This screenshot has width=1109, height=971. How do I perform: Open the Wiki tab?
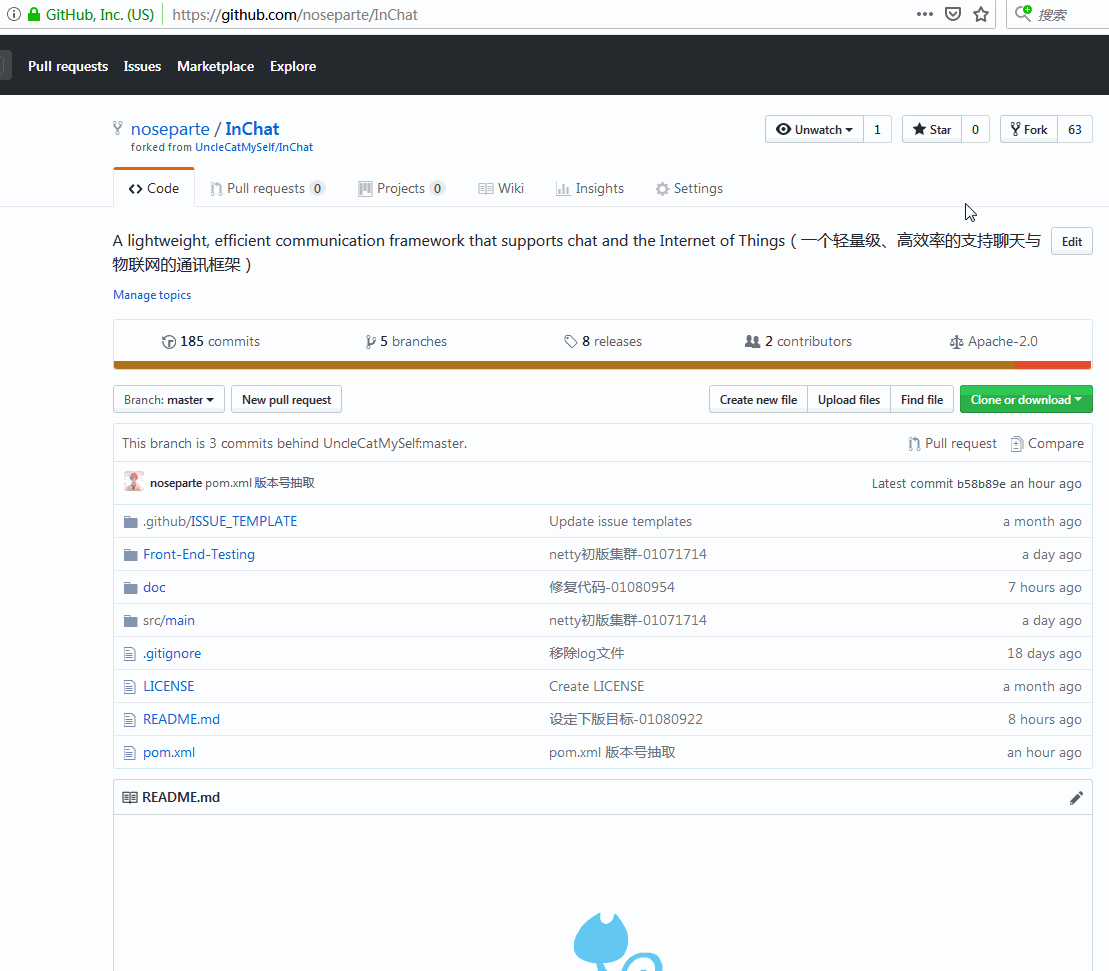501,188
